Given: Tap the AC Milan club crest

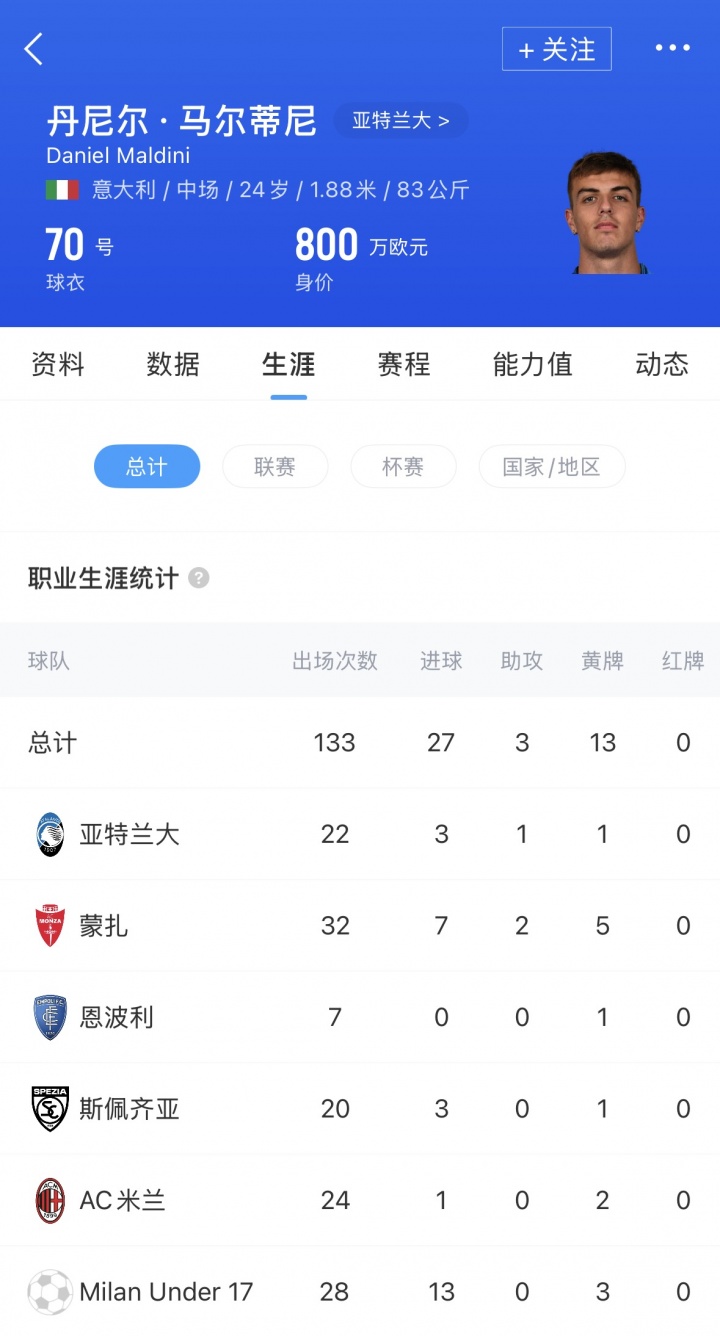Looking at the screenshot, I should tap(50, 1200).
